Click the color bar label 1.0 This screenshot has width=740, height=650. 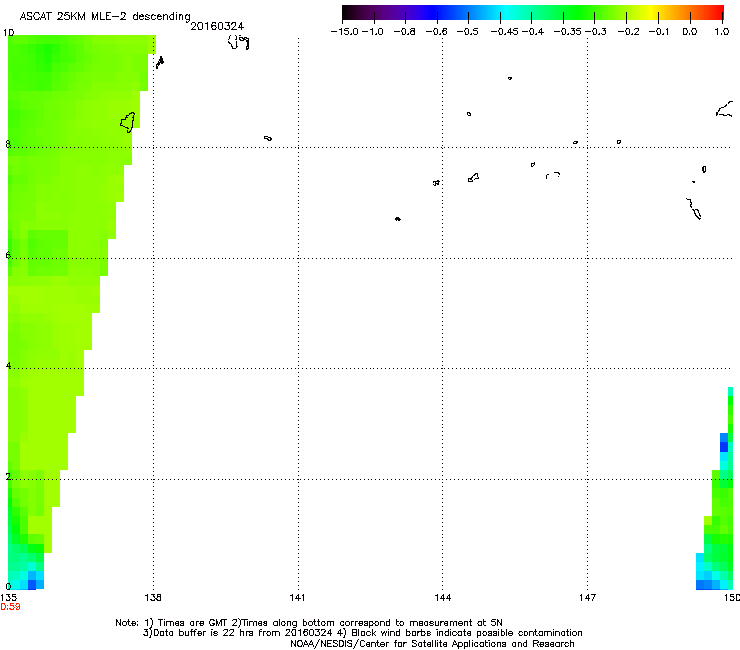point(722,32)
